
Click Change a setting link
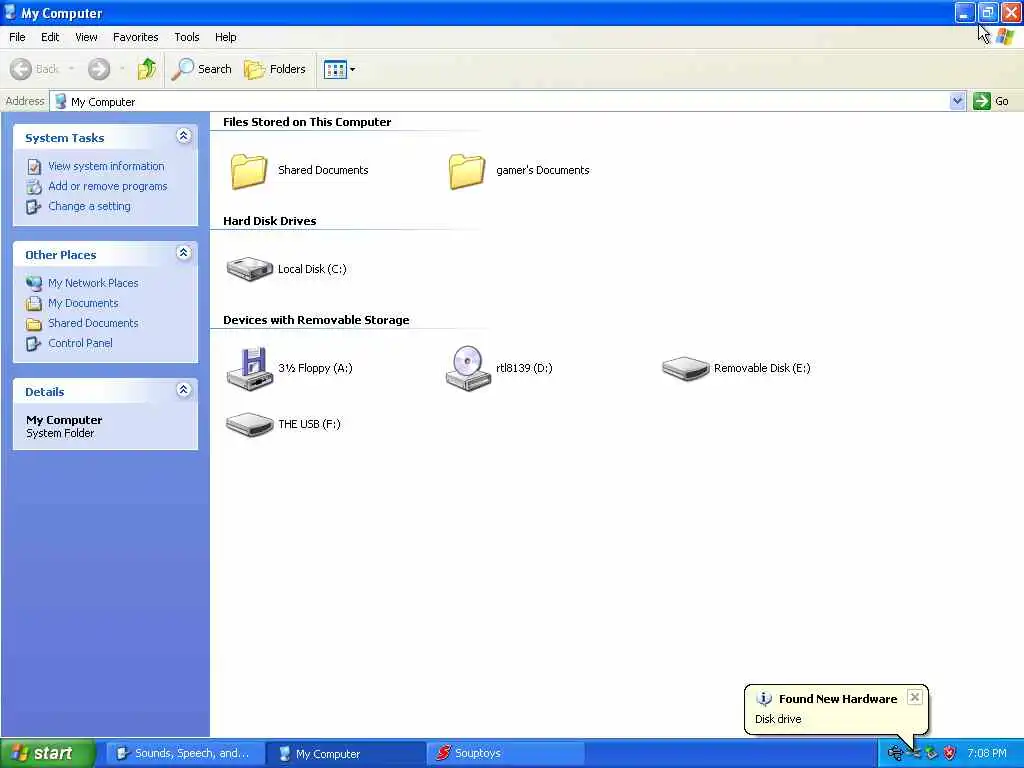89,206
